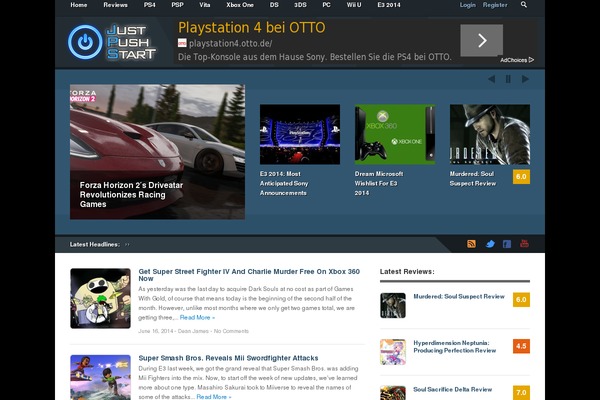Open Get Super Street Fighter IV article
The height and width of the screenshot is (400, 600).
[249, 275]
